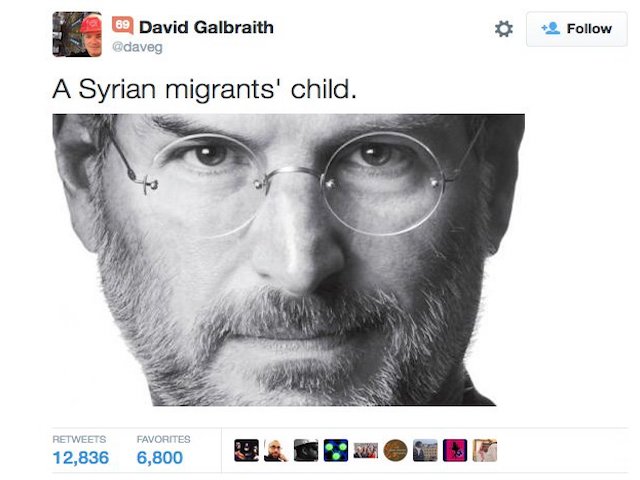Click the bald bearded man avatar
This screenshot has height=480, width=640.
[276, 450]
